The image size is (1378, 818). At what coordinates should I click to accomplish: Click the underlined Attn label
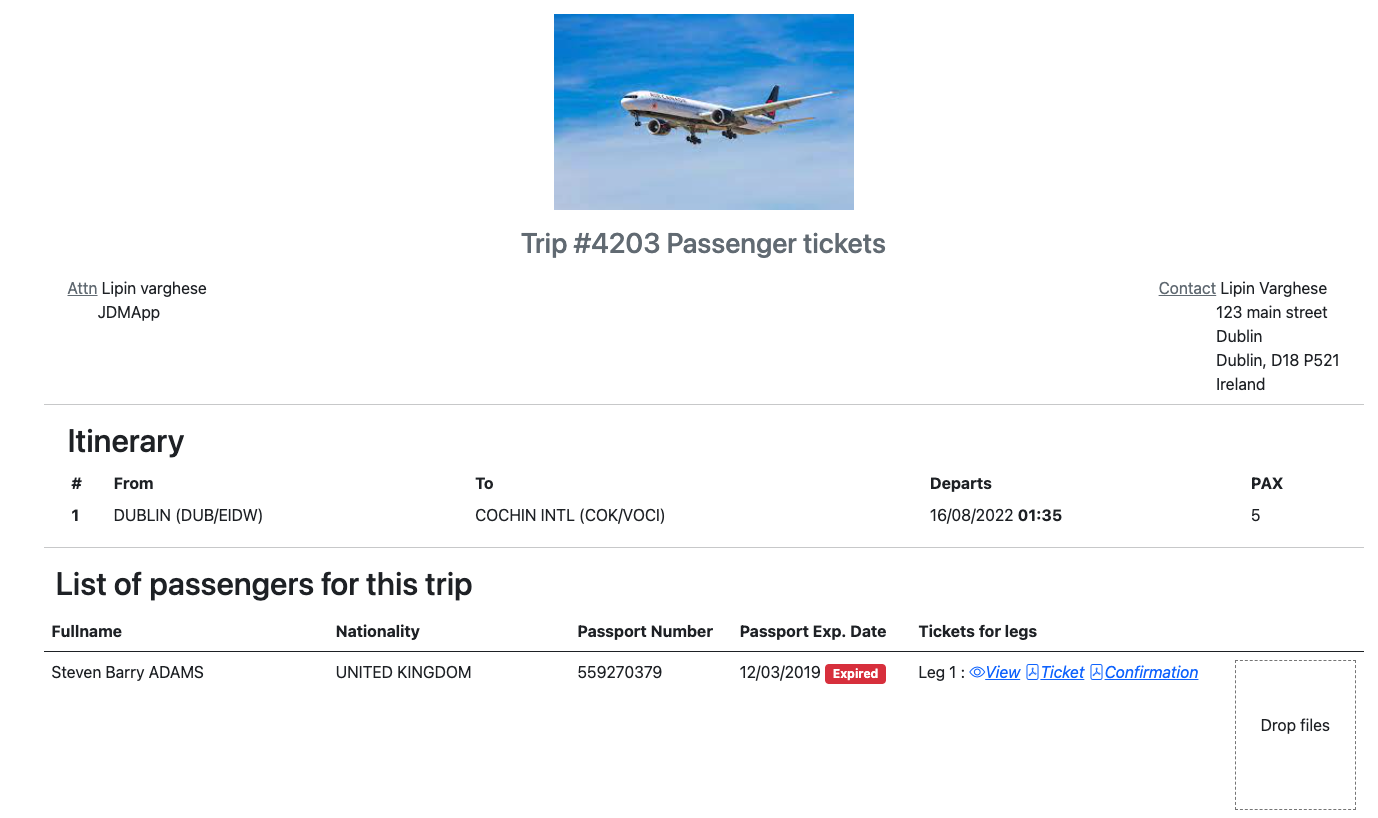point(82,289)
